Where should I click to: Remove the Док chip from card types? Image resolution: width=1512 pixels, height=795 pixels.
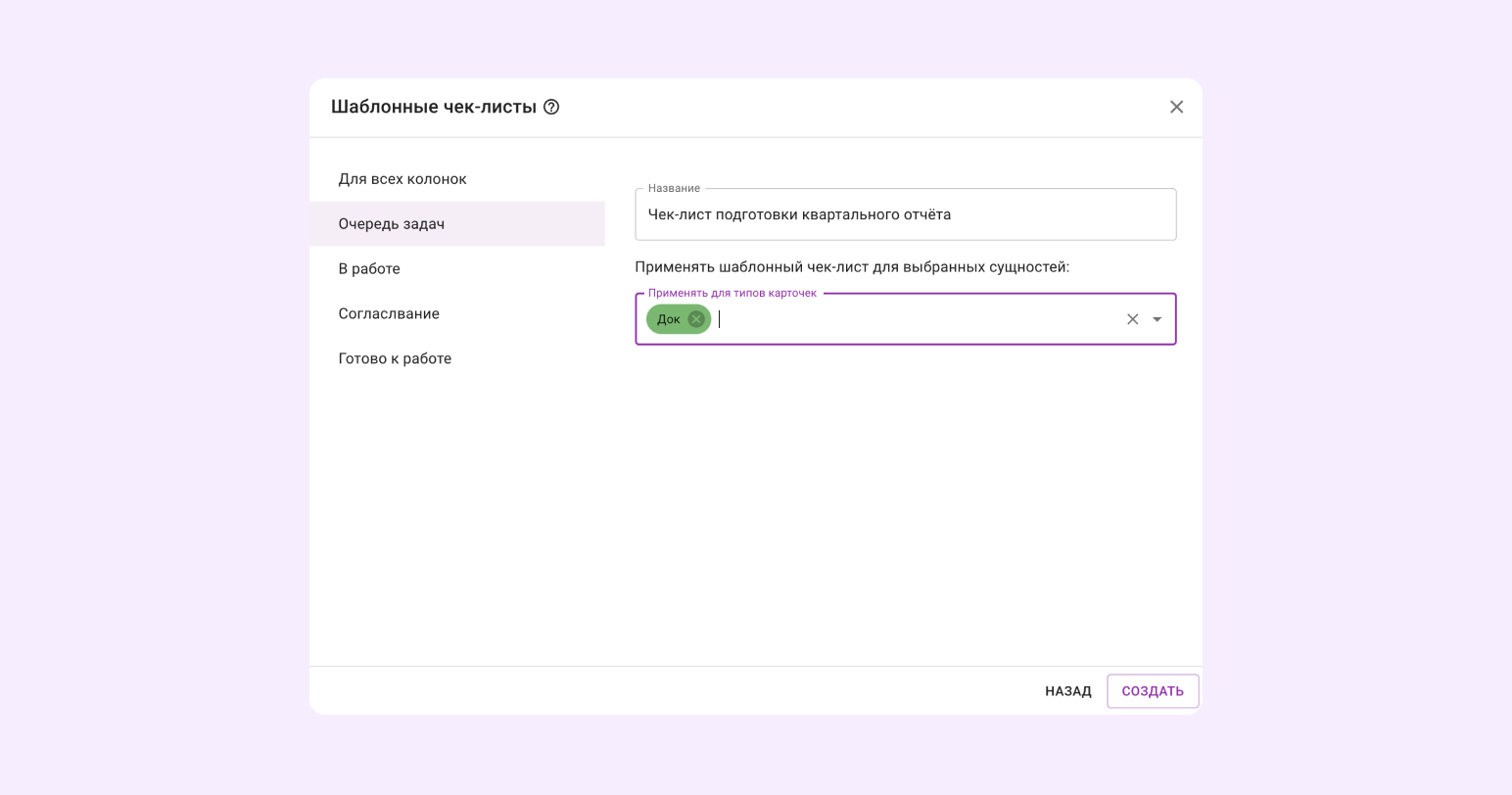(696, 319)
